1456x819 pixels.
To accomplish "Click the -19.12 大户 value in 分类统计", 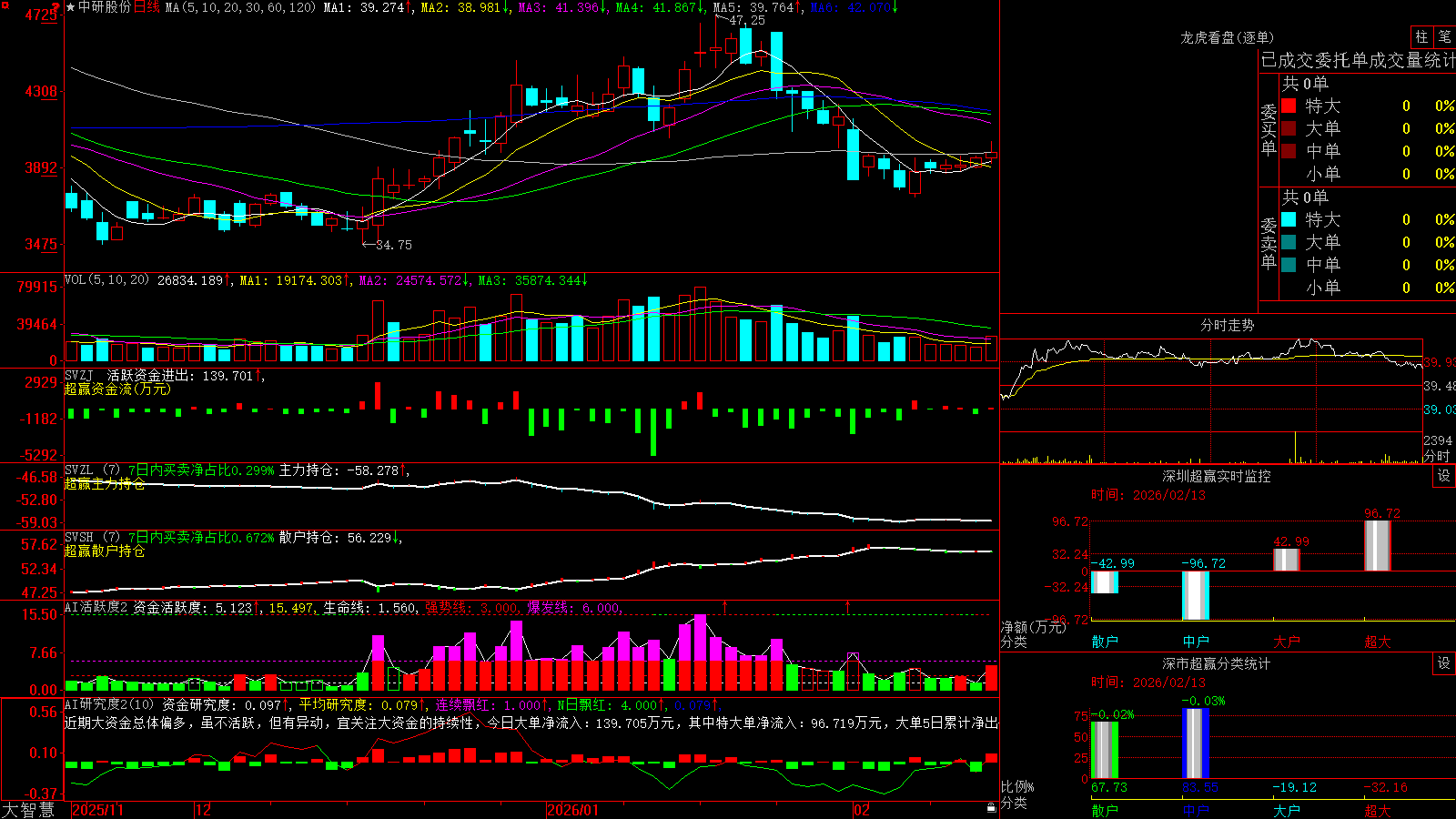I will [x=1294, y=787].
